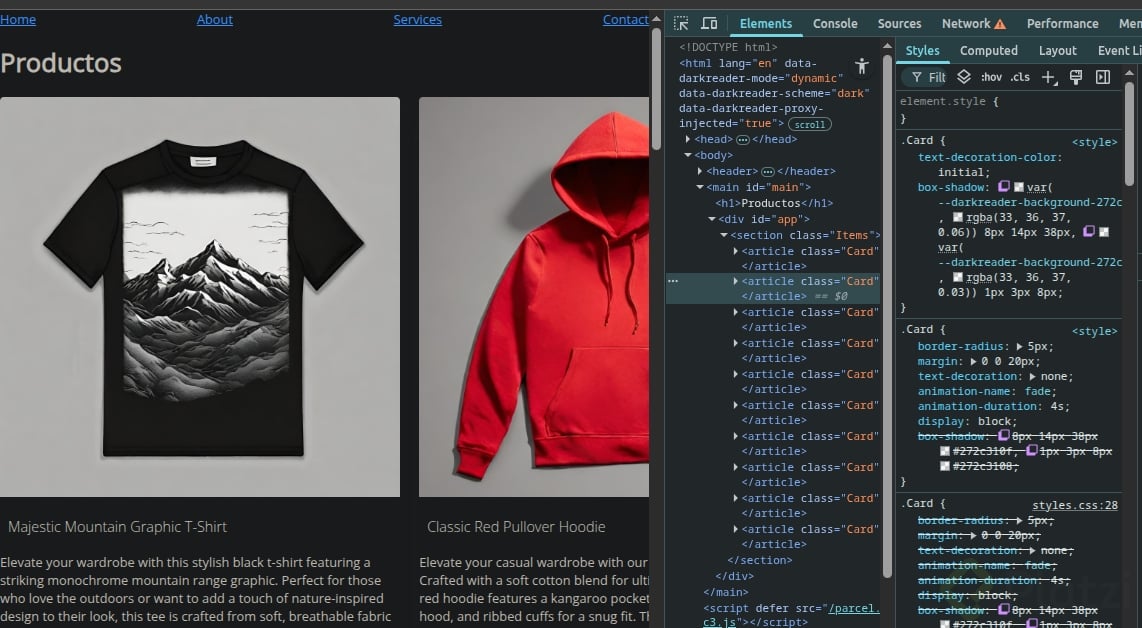
Task: Click the warning icon beside Network
Action: 1000,24
